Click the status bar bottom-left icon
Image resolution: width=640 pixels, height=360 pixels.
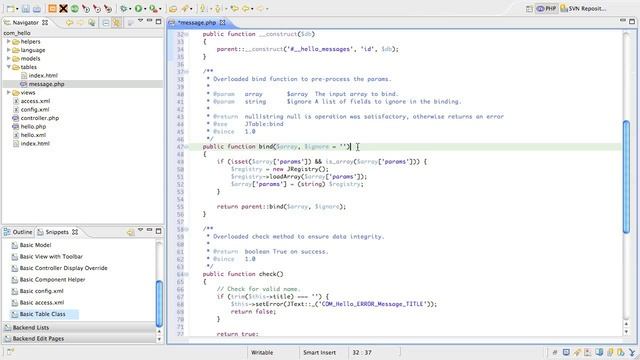[x=10, y=351]
